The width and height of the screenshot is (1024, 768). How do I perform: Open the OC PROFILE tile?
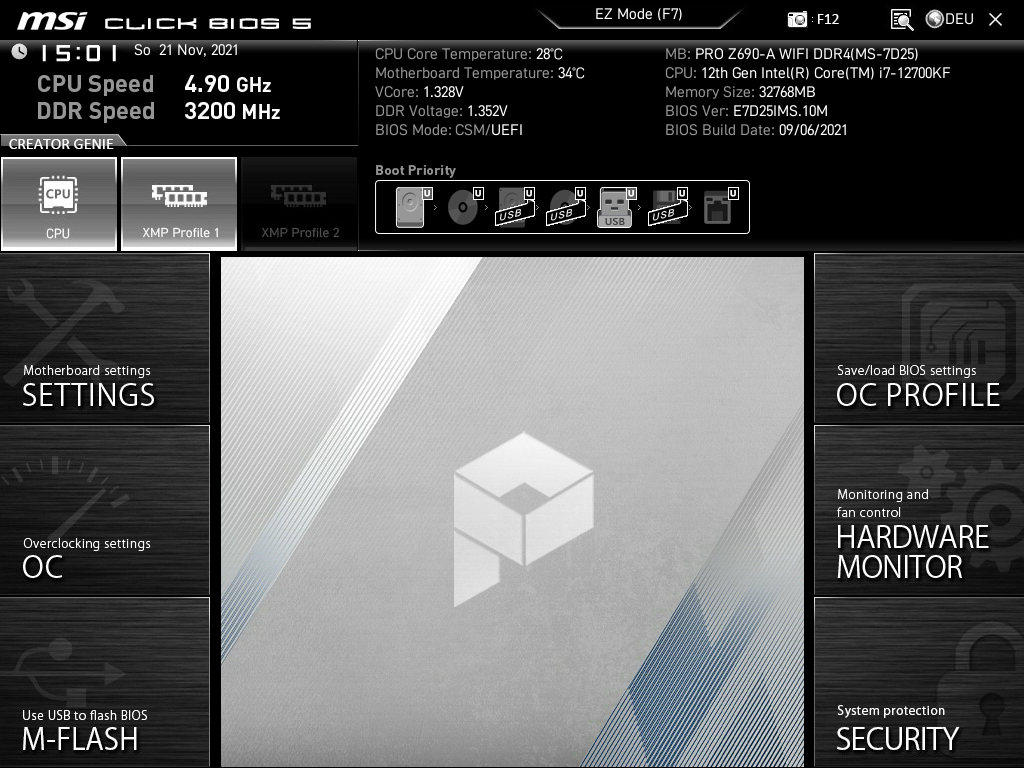coord(919,338)
